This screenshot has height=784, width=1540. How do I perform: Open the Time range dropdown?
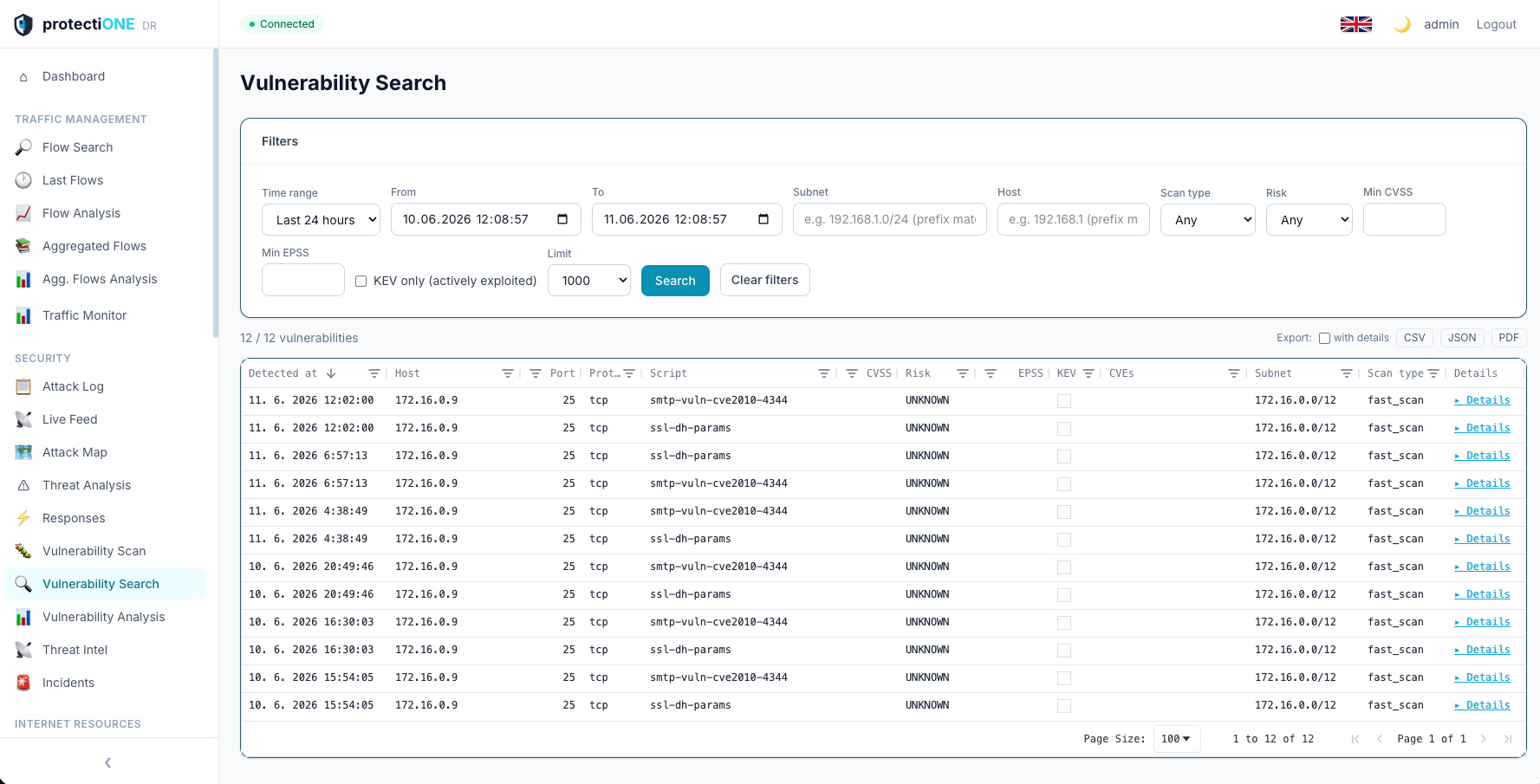click(x=321, y=219)
